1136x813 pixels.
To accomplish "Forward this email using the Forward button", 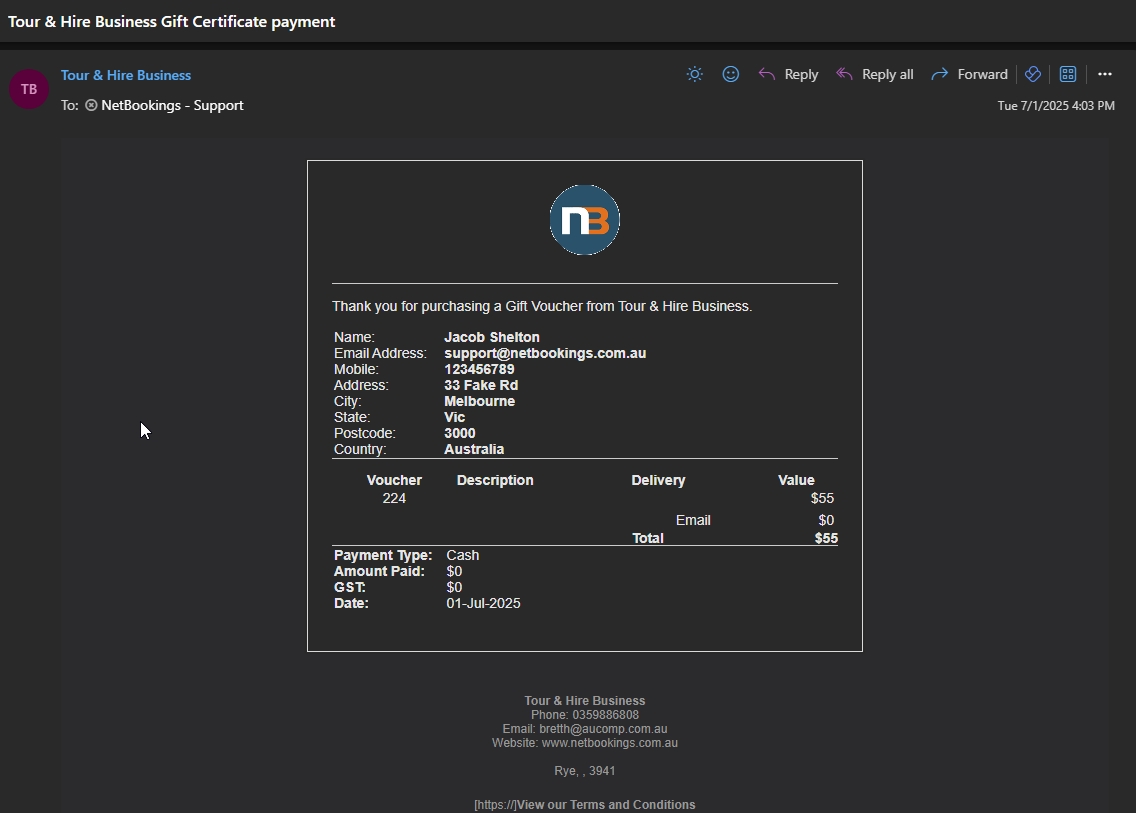I will 969,74.
